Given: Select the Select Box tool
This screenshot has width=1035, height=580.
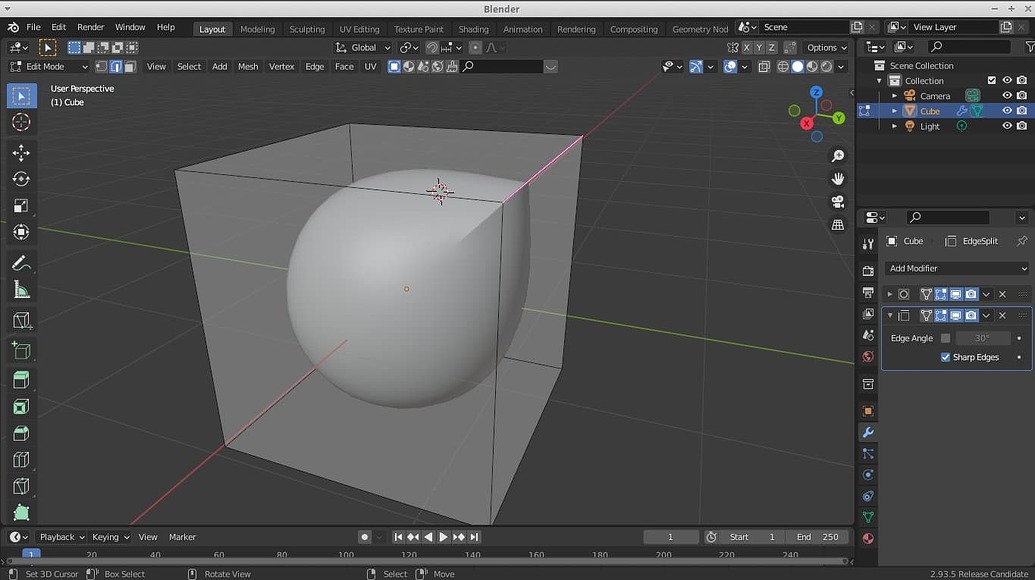Looking at the screenshot, I should [21, 96].
